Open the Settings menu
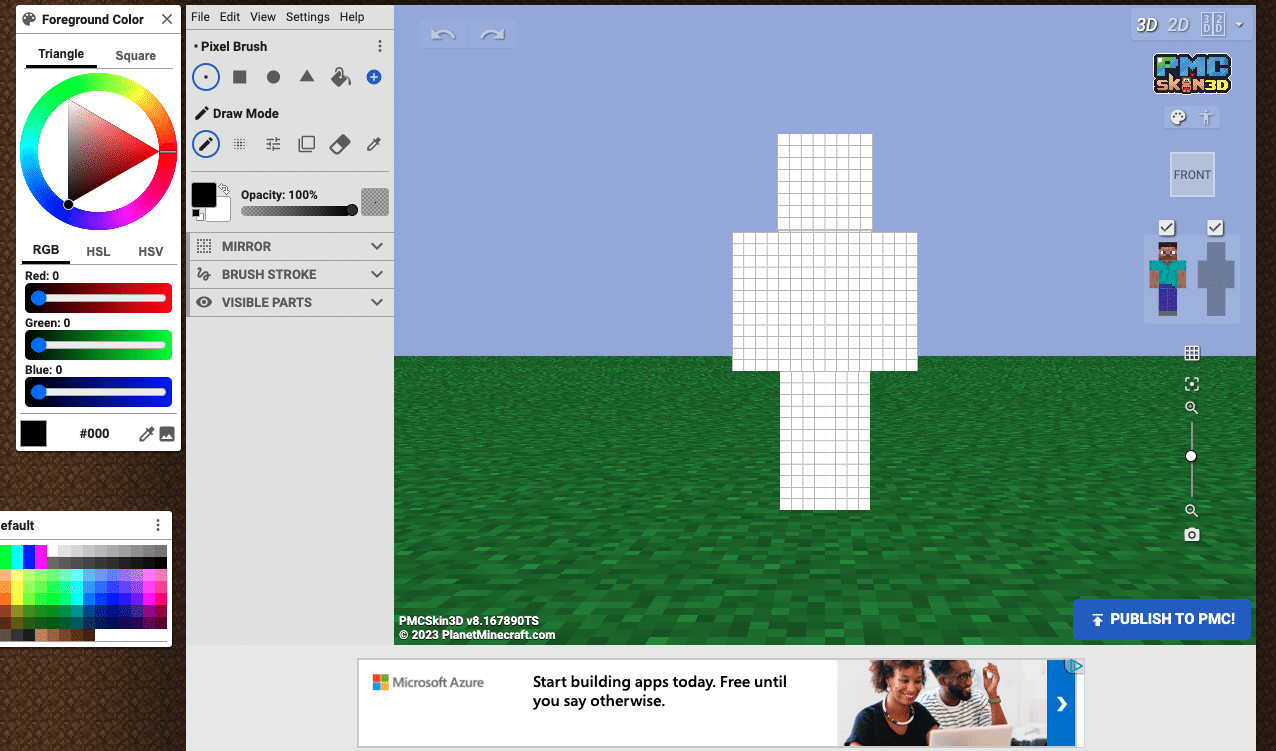 (307, 17)
